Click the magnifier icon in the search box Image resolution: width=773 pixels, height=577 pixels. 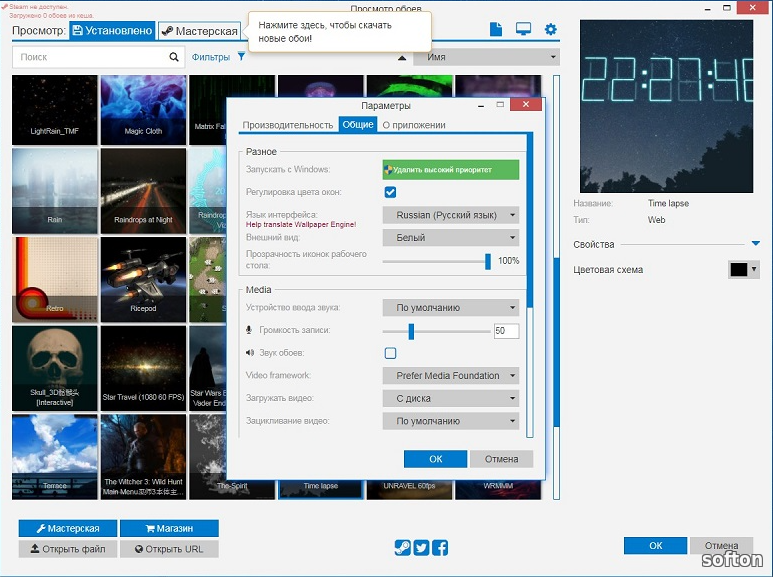(174, 58)
